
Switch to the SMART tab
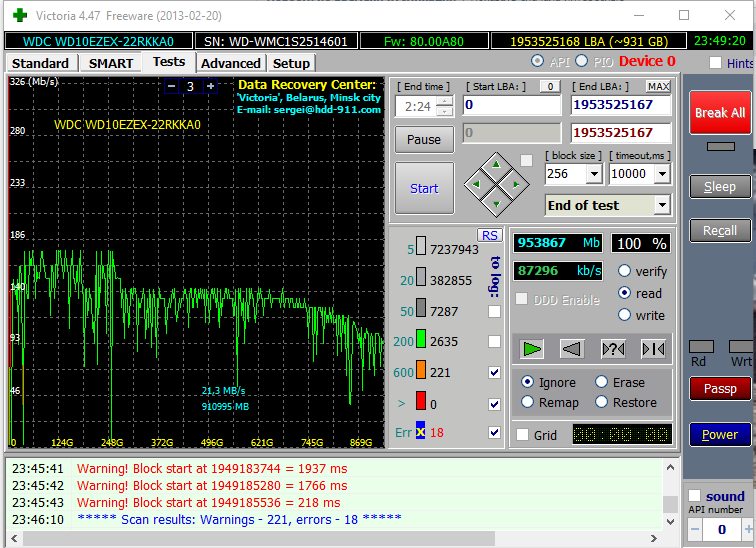110,63
